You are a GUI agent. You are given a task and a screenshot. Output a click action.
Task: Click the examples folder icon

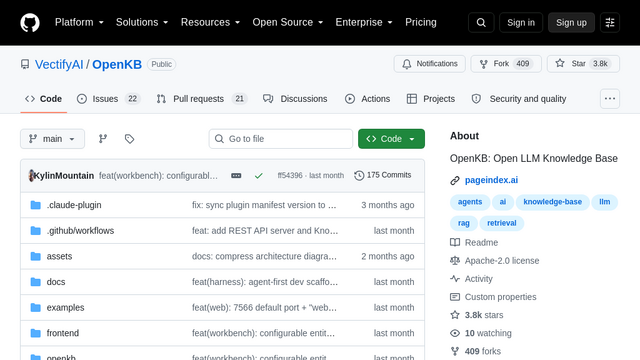pyautogui.click(x=36, y=307)
